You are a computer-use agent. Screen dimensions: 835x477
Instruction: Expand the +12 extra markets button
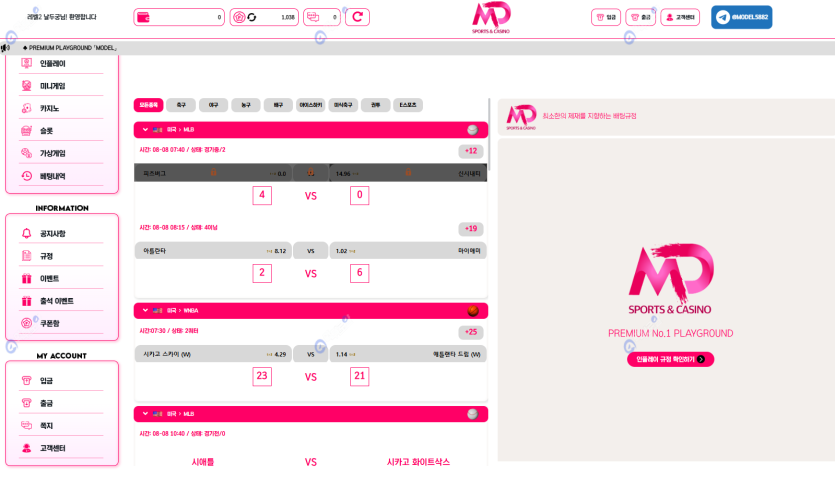(x=471, y=151)
